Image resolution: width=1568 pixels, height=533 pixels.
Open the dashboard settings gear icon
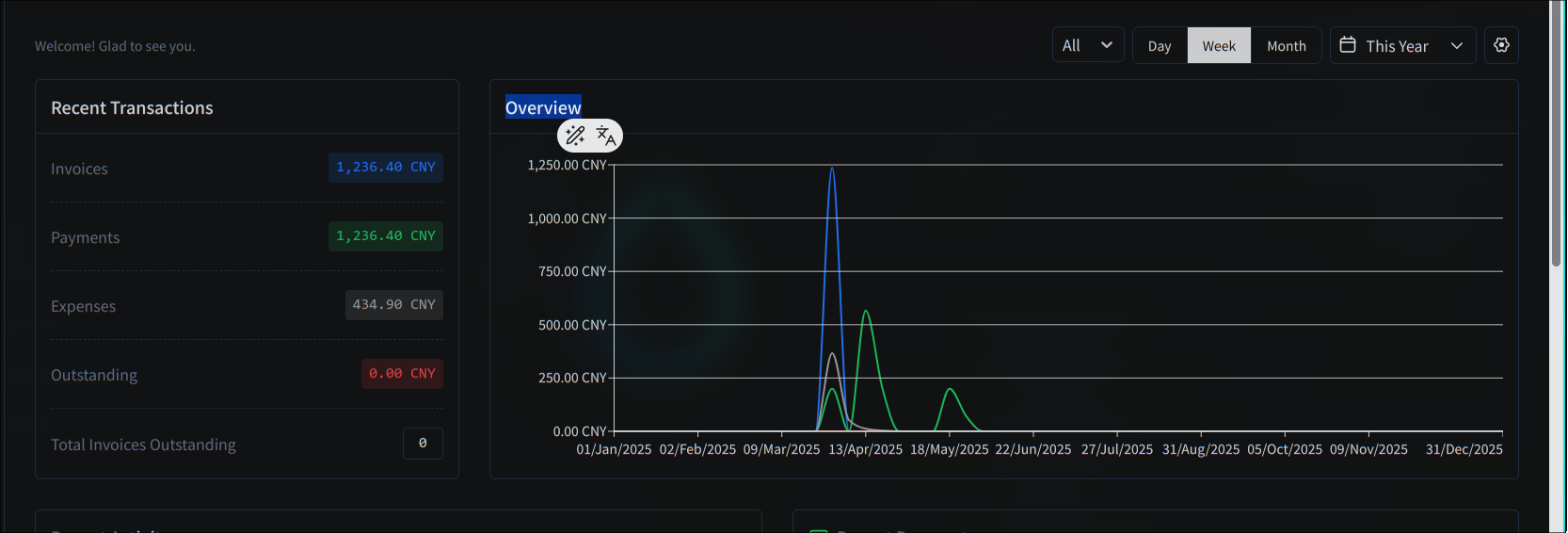point(1501,45)
